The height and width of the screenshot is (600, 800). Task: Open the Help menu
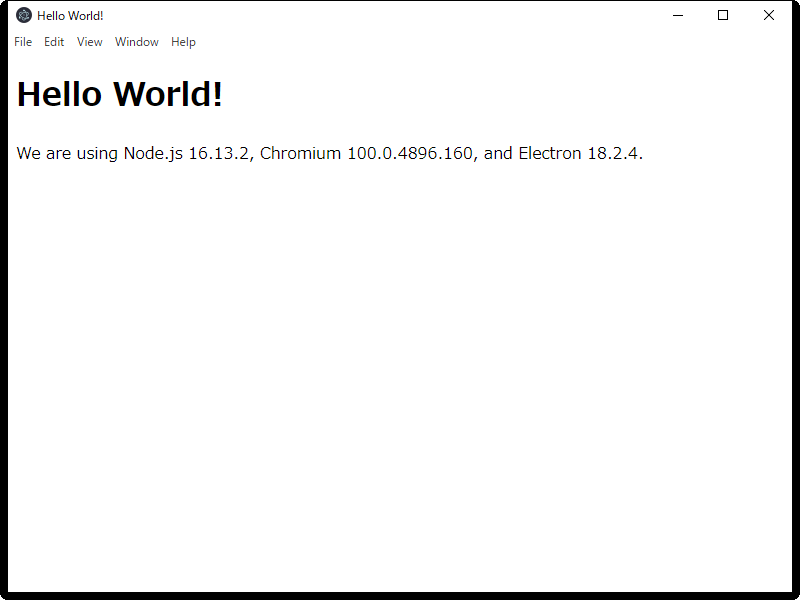point(183,42)
